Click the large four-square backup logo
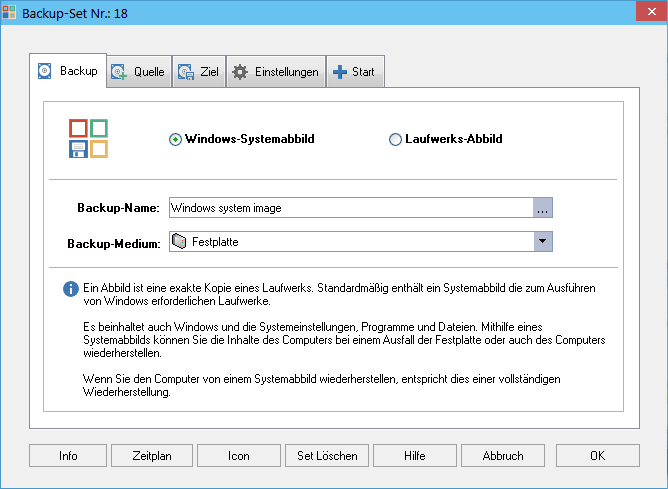This screenshot has height=489, width=668. click(x=88, y=138)
